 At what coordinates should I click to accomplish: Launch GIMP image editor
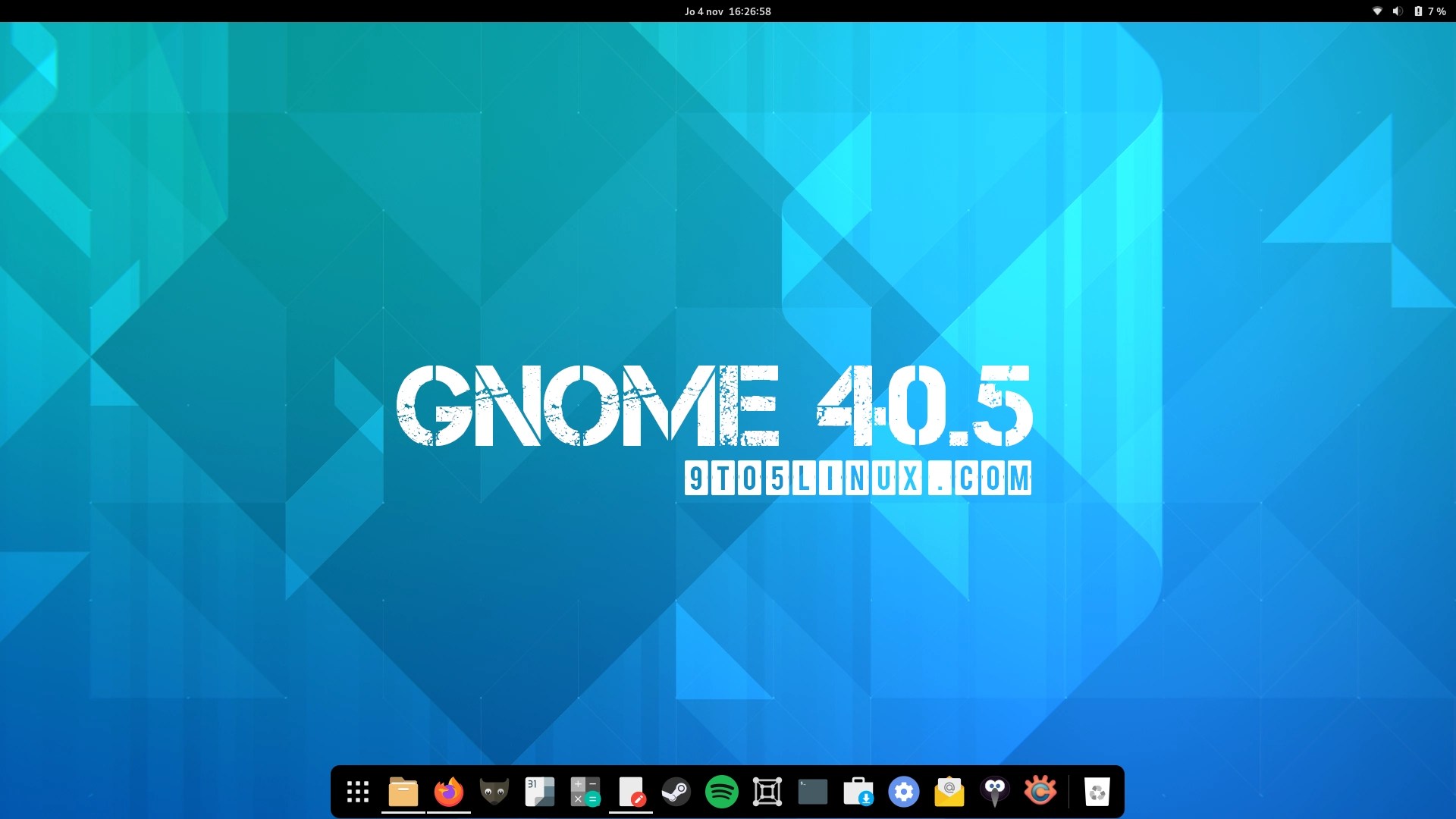(x=494, y=791)
